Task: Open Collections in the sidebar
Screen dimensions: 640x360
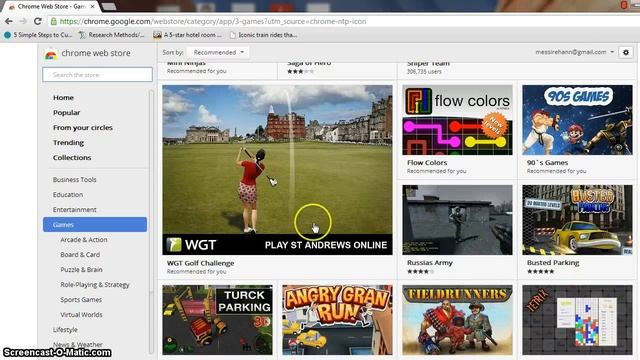Action: click(72, 158)
